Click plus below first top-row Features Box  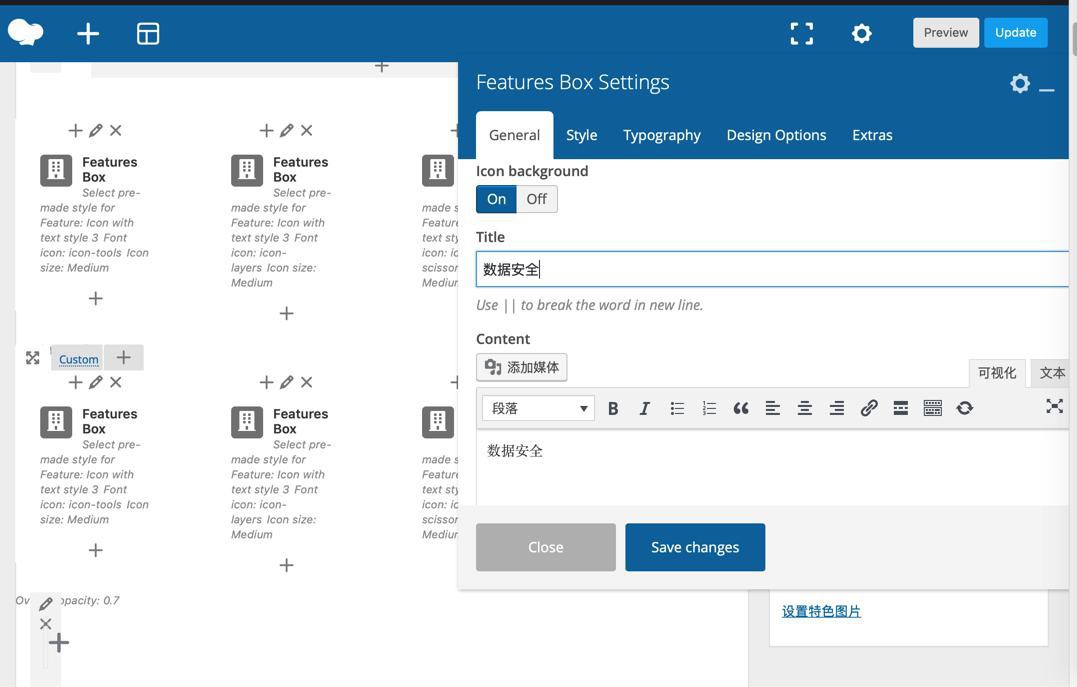coord(95,298)
